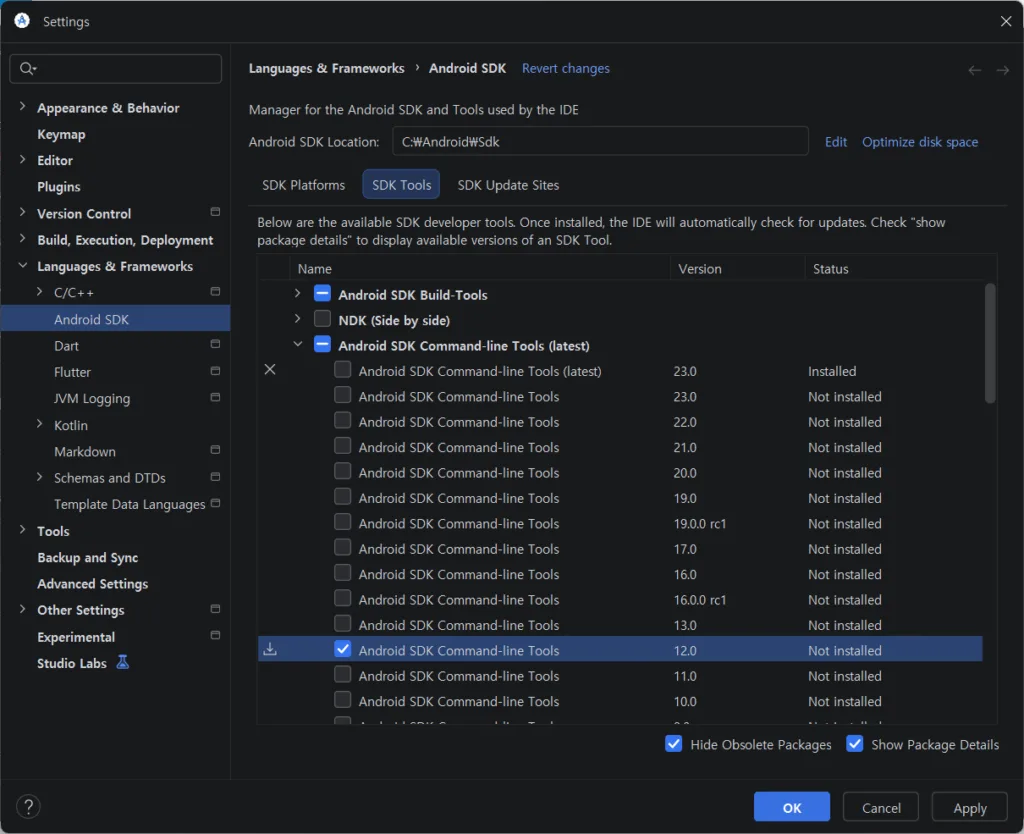Uncheck Command-line Tools version 12.0 checkbox
Viewport: 1024px width, 834px height.
coord(342,649)
